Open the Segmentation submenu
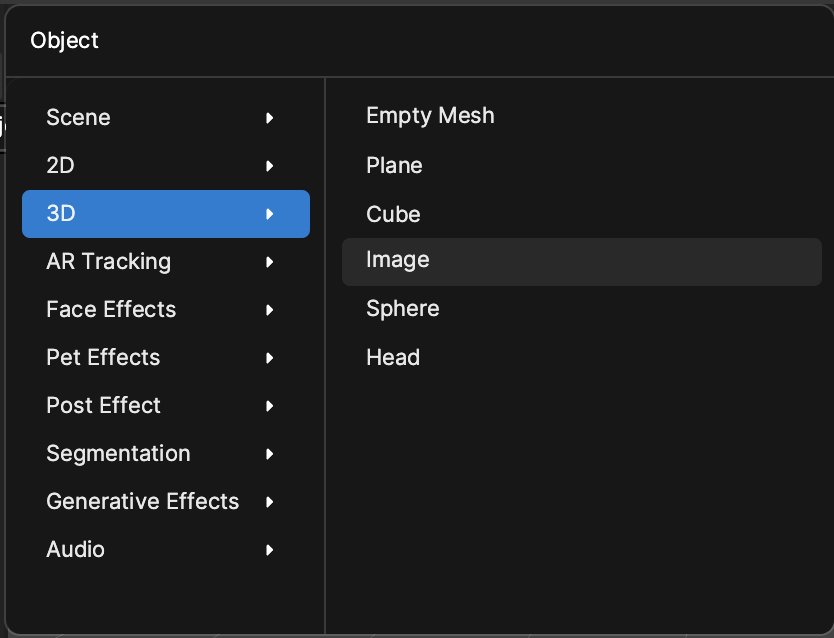The height and width of the screenshot is (638, 834). 165,454
